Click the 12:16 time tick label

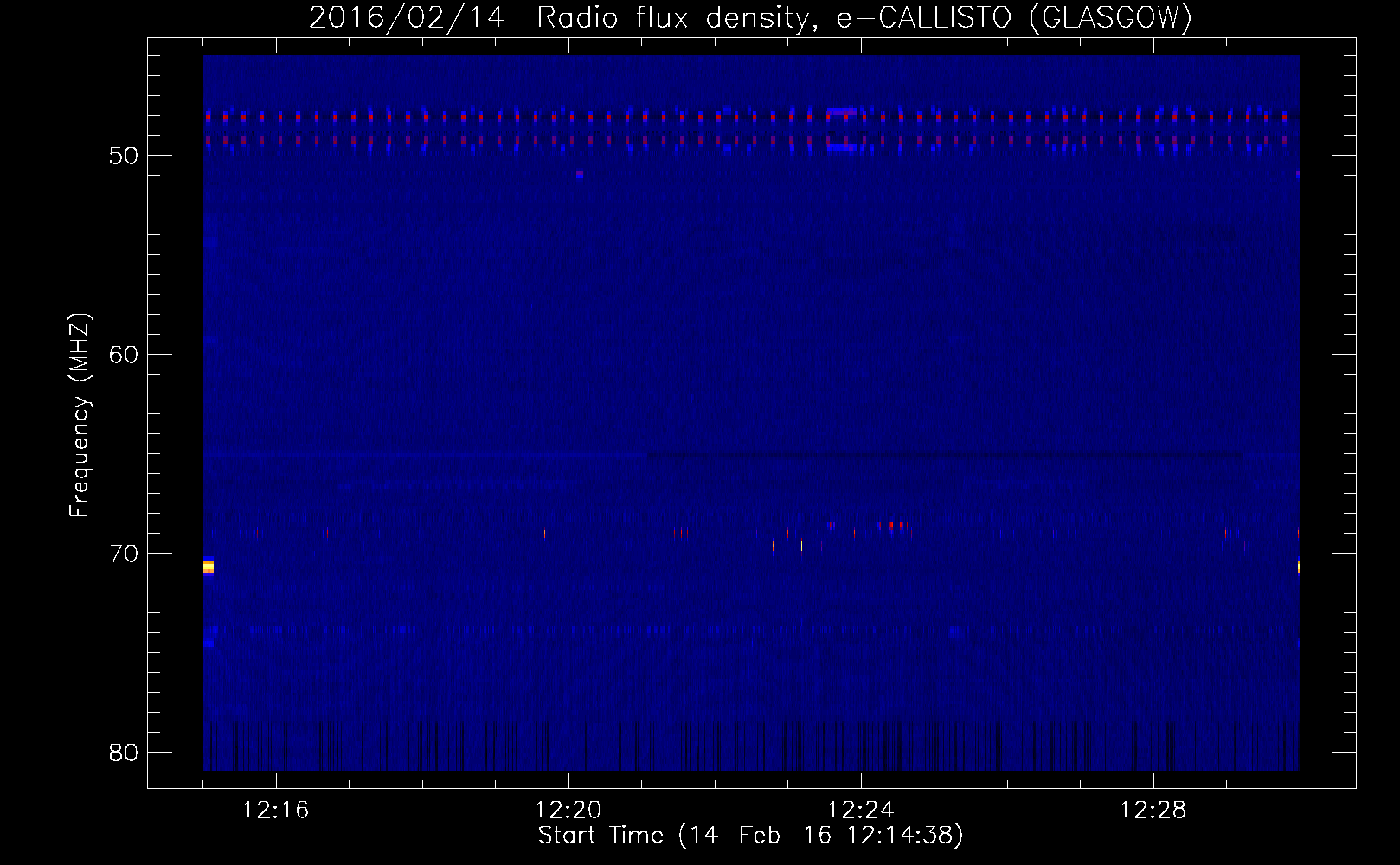click(x=276, y=811)
